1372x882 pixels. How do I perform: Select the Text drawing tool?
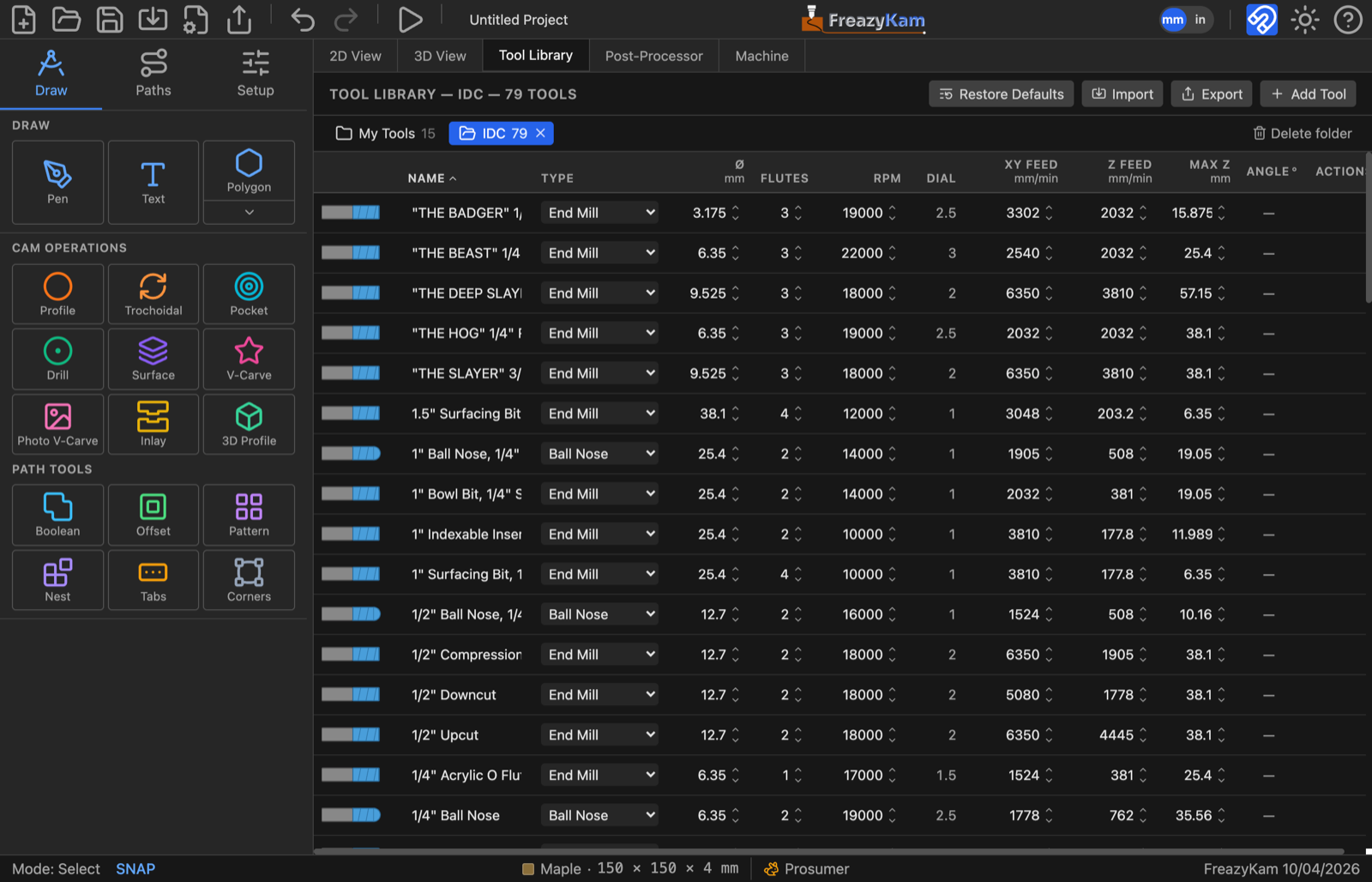[x=153, y=182]
